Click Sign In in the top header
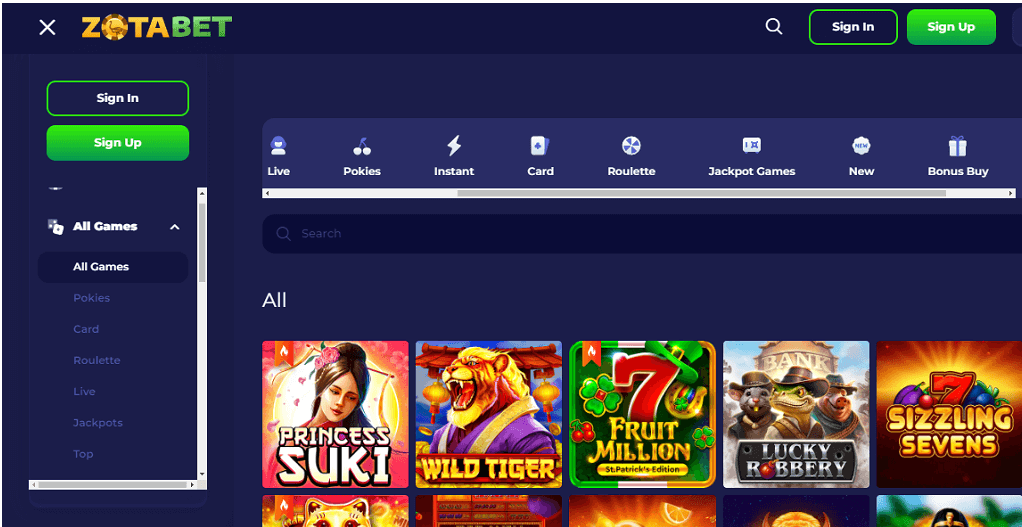The image size is (1022, 527). (853, 27)
